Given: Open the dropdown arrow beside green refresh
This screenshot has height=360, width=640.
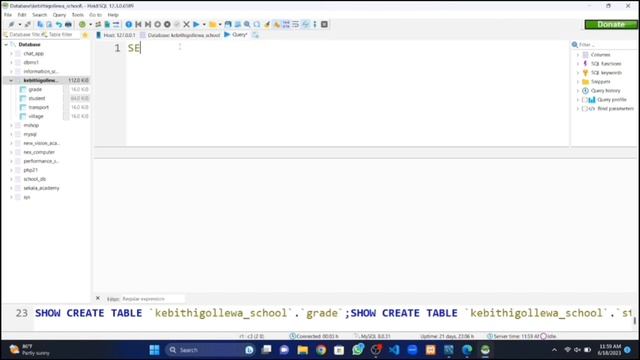Looking at the screenshot, I should pyautogui.click(x=90, y=24).
